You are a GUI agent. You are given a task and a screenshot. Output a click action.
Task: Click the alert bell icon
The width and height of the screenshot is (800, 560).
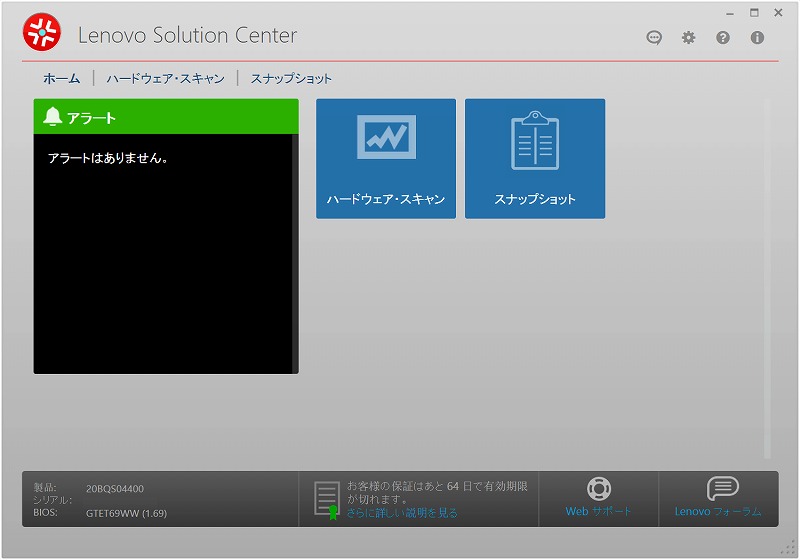point(52,117)
